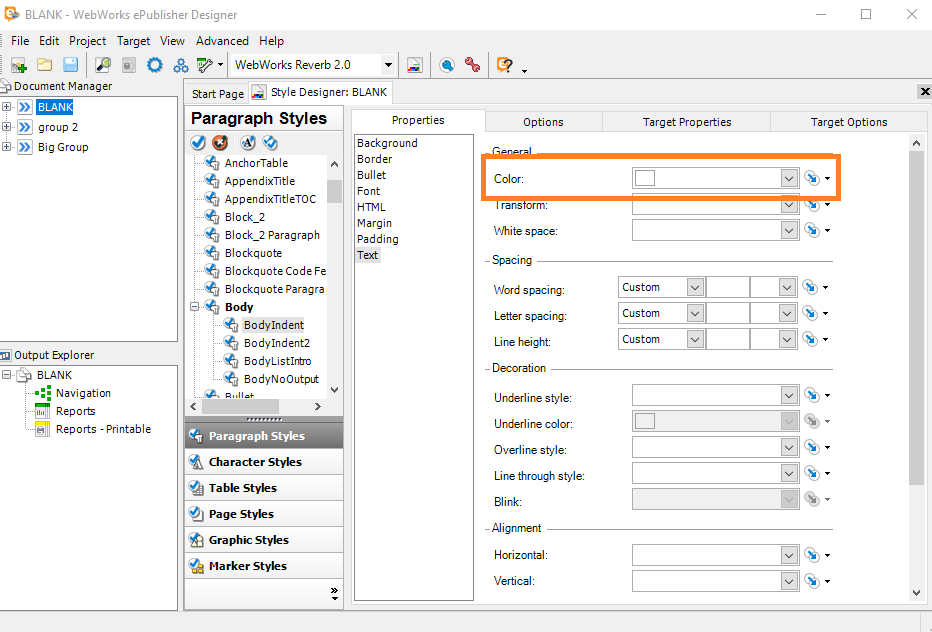932x632 pixels.
Task: Switch to the Target Properties tab
Action: pyautogui.click(x=686, y=122)
